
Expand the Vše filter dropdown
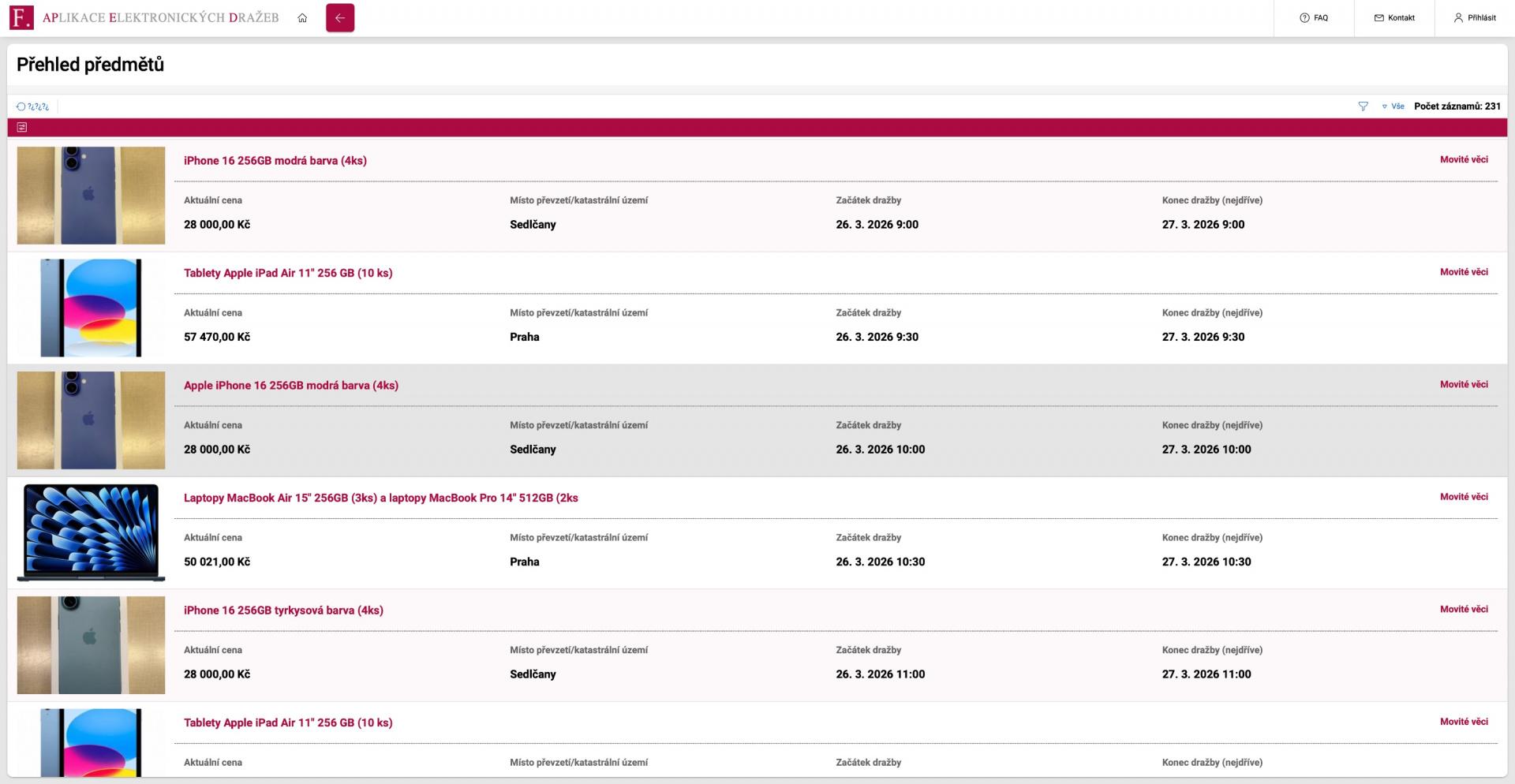(x=1393, y=106)
